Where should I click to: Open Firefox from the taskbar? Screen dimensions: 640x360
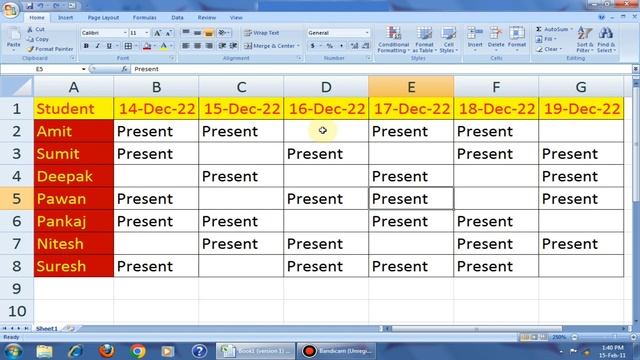[x=107, y=351]
